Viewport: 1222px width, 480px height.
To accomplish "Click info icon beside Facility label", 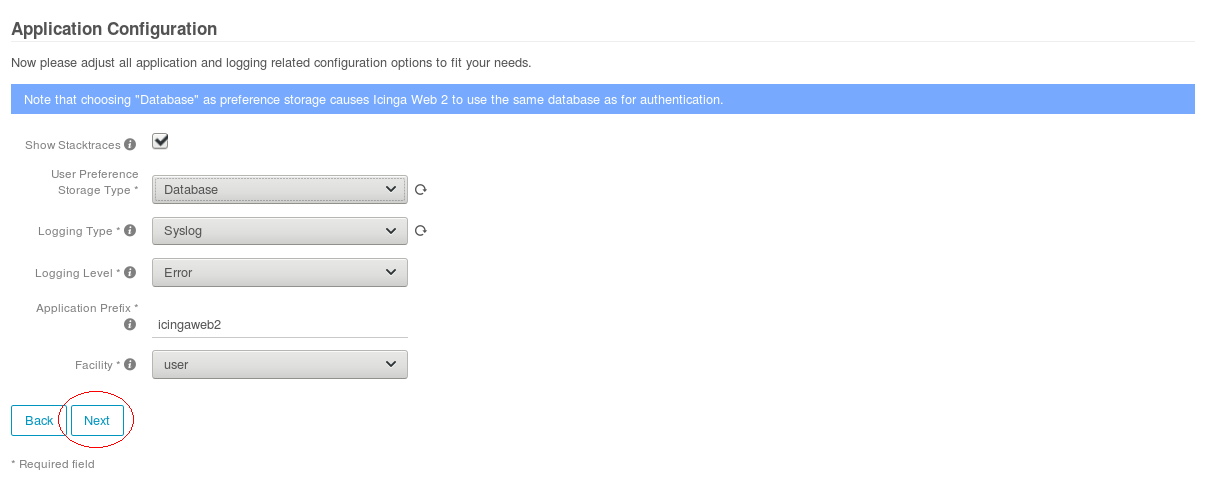I will [130, 365].
